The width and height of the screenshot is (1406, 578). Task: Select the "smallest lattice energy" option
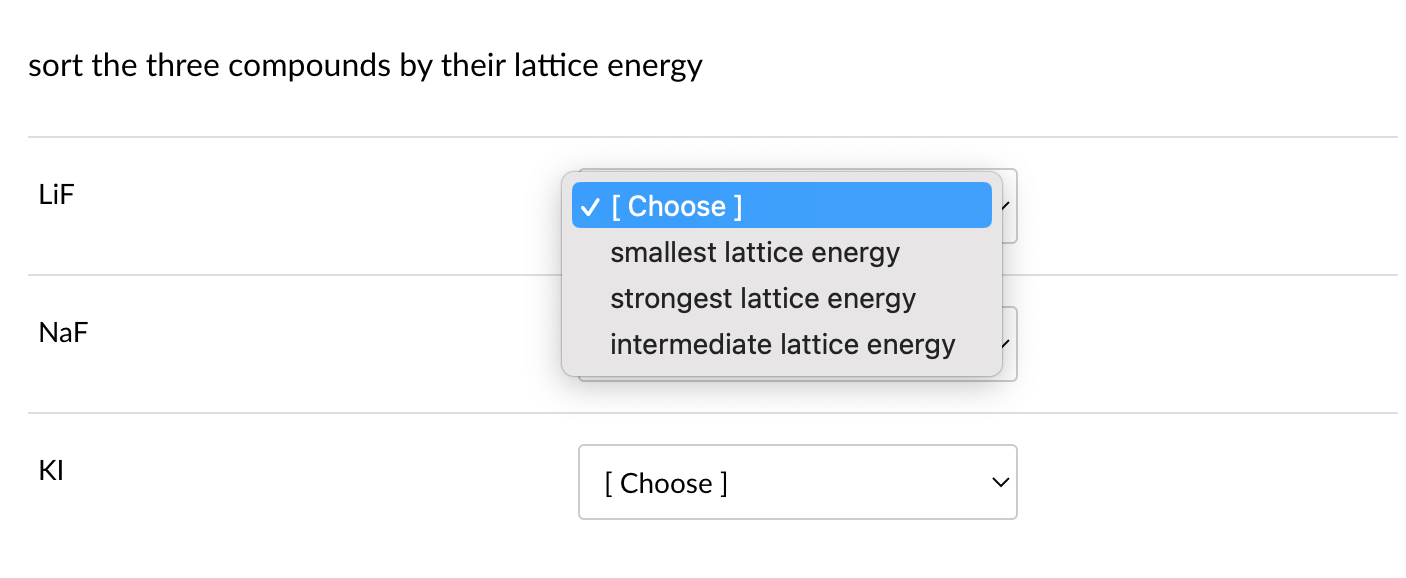point(754,253)
